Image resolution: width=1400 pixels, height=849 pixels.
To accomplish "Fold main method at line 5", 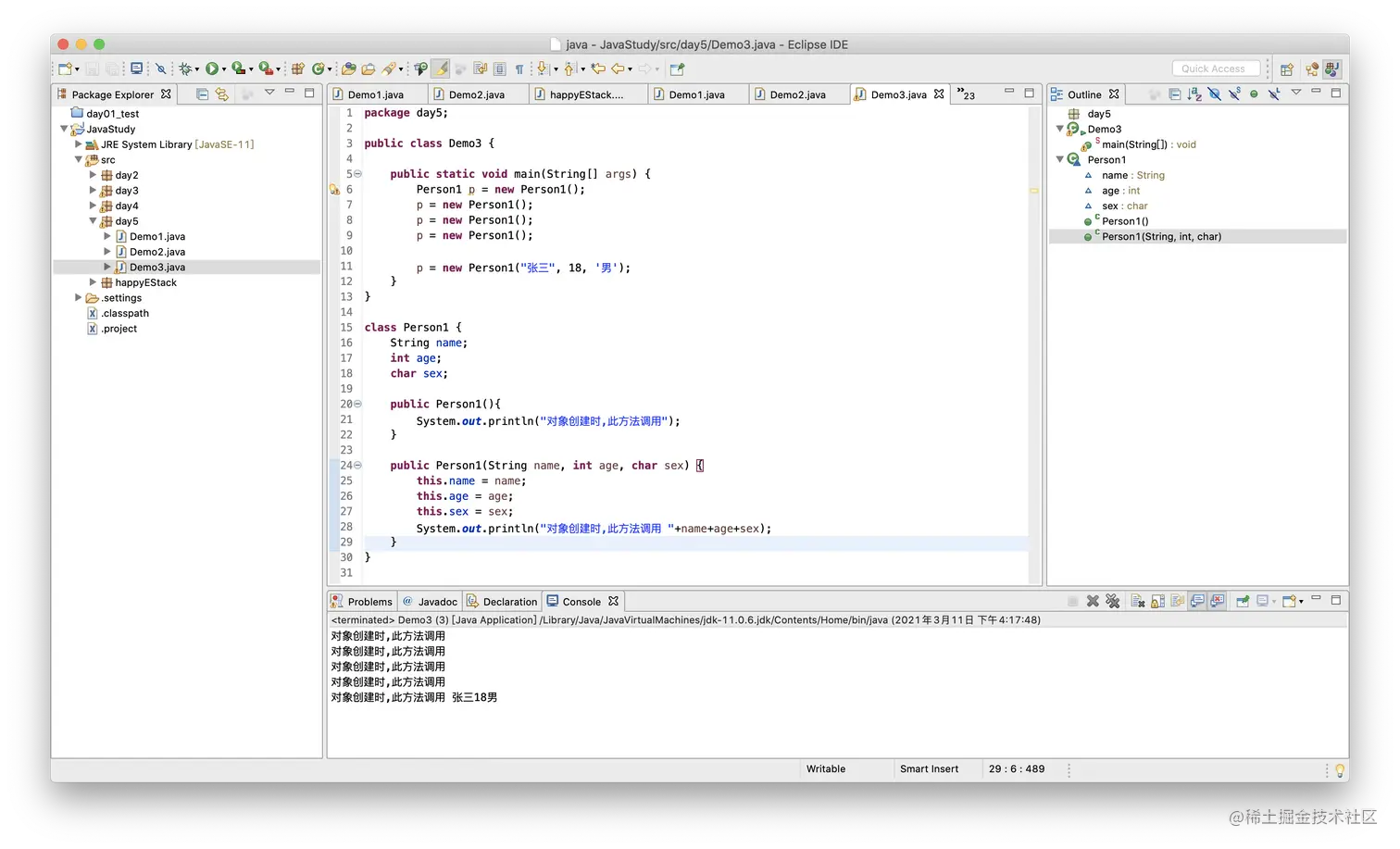I will click(357, 174).
